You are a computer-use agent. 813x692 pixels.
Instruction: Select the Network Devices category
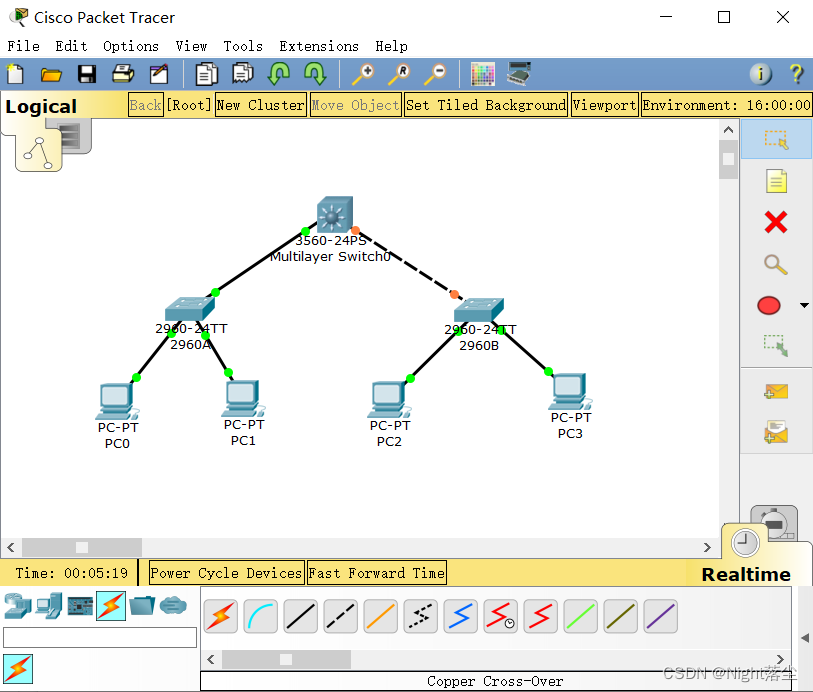pyautogui.click(x=17, y=606)
